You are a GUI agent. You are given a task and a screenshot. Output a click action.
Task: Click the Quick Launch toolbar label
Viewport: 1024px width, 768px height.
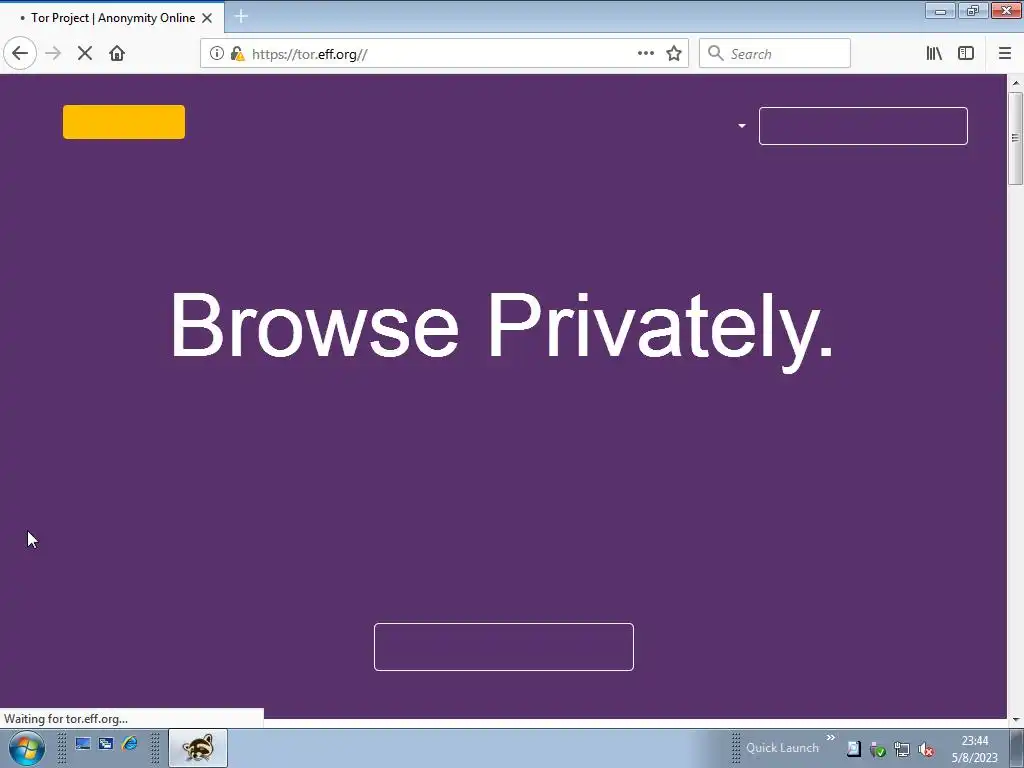pos(782,748)
